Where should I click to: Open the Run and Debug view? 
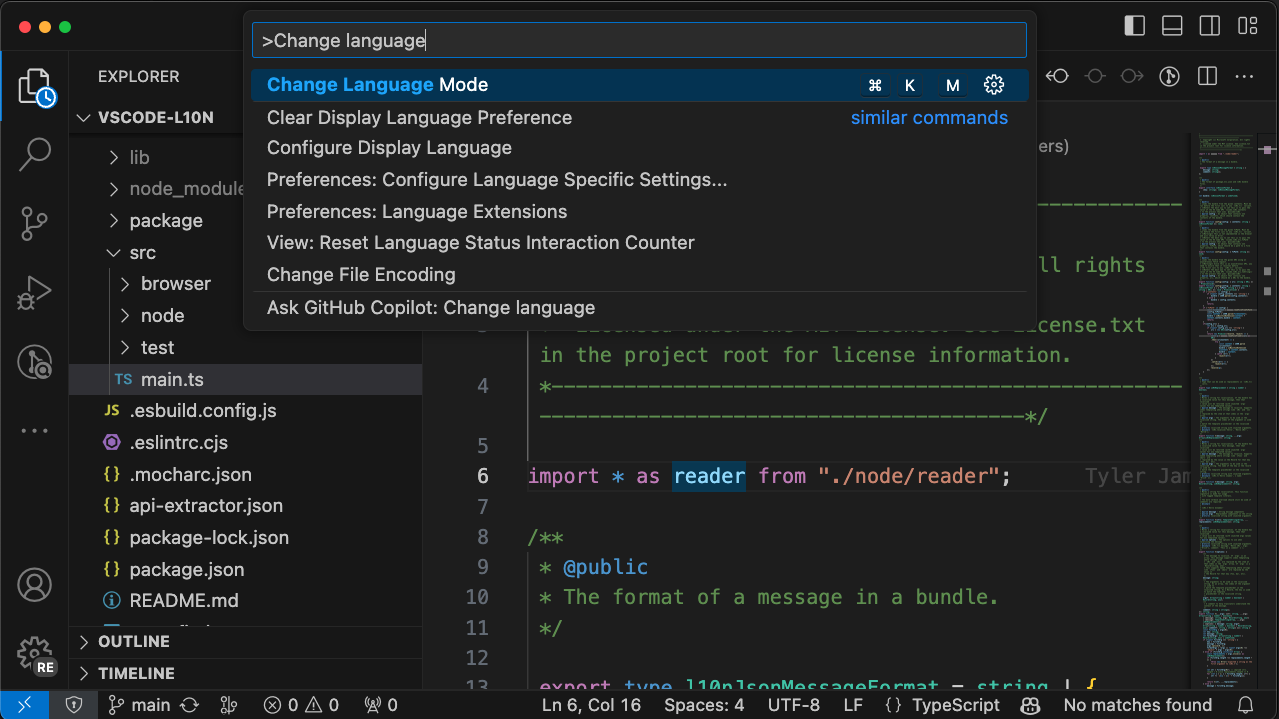point(35,293)
